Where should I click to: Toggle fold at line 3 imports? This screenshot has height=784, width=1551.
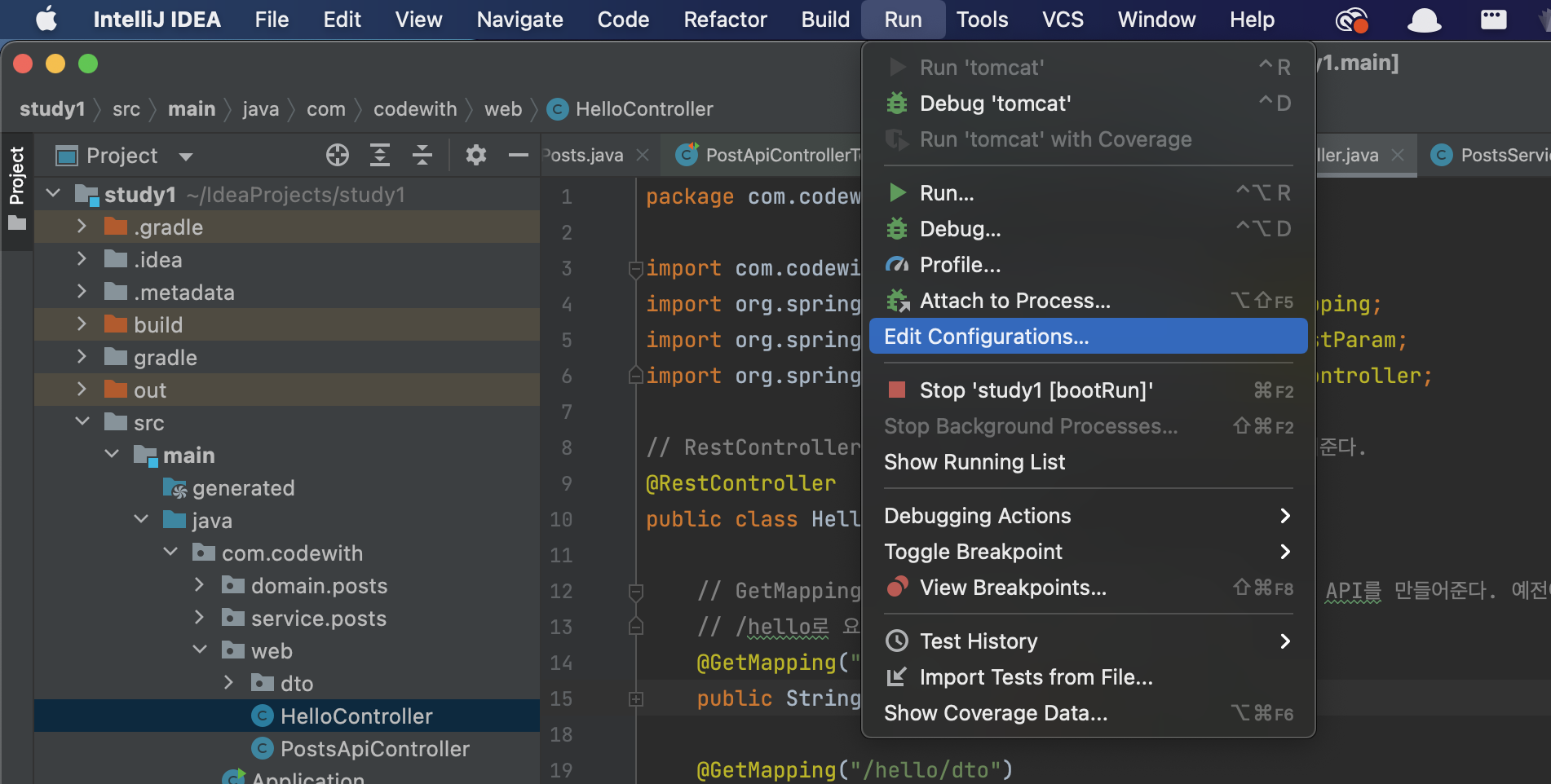pyautogui.click(x=636, y=269)
